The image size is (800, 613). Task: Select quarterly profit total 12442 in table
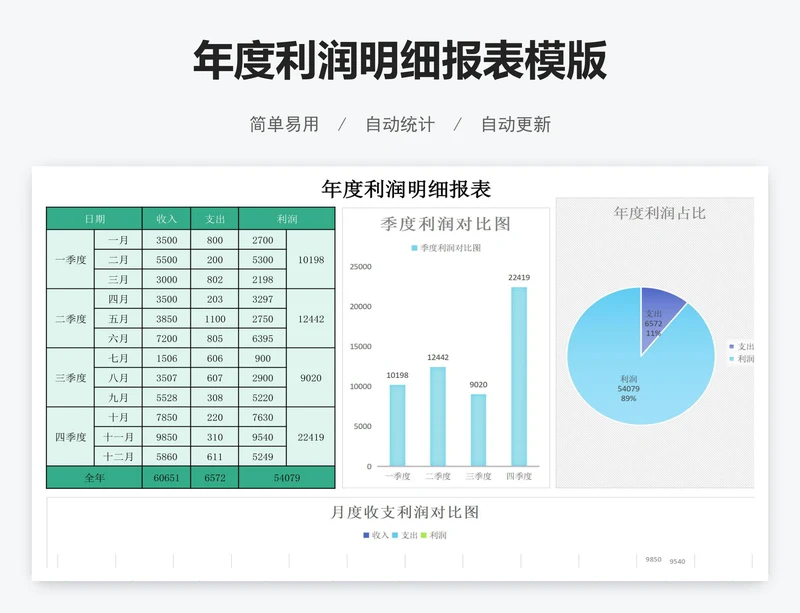311,319
